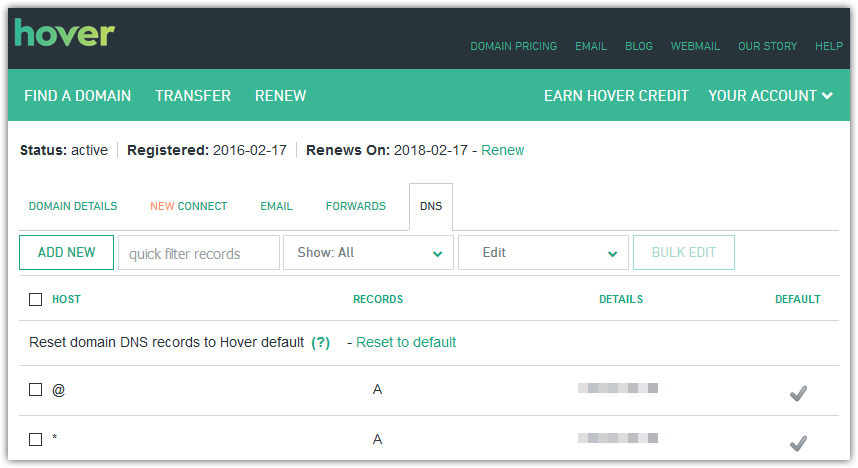Viewport: 858px width, 468px height.
Task: Click the Reset to default link
Action: [406, 342]
